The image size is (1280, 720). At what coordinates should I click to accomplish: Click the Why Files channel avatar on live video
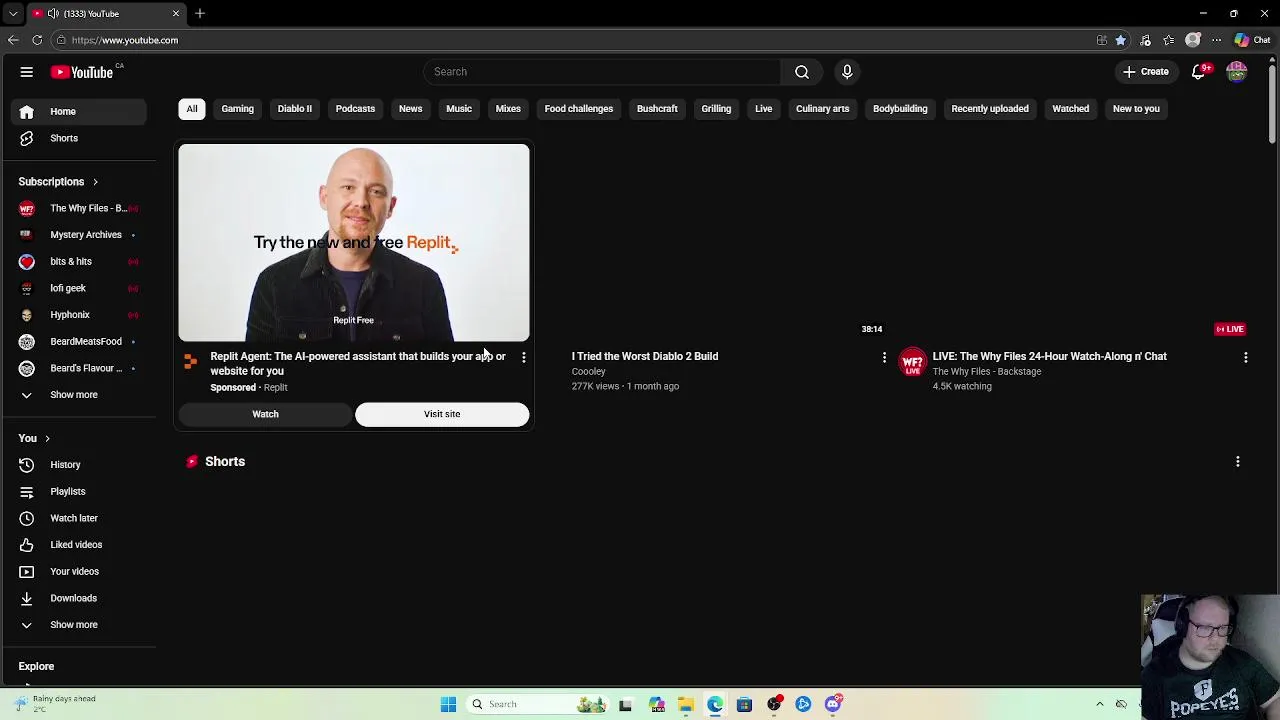[x=912, y=363]
